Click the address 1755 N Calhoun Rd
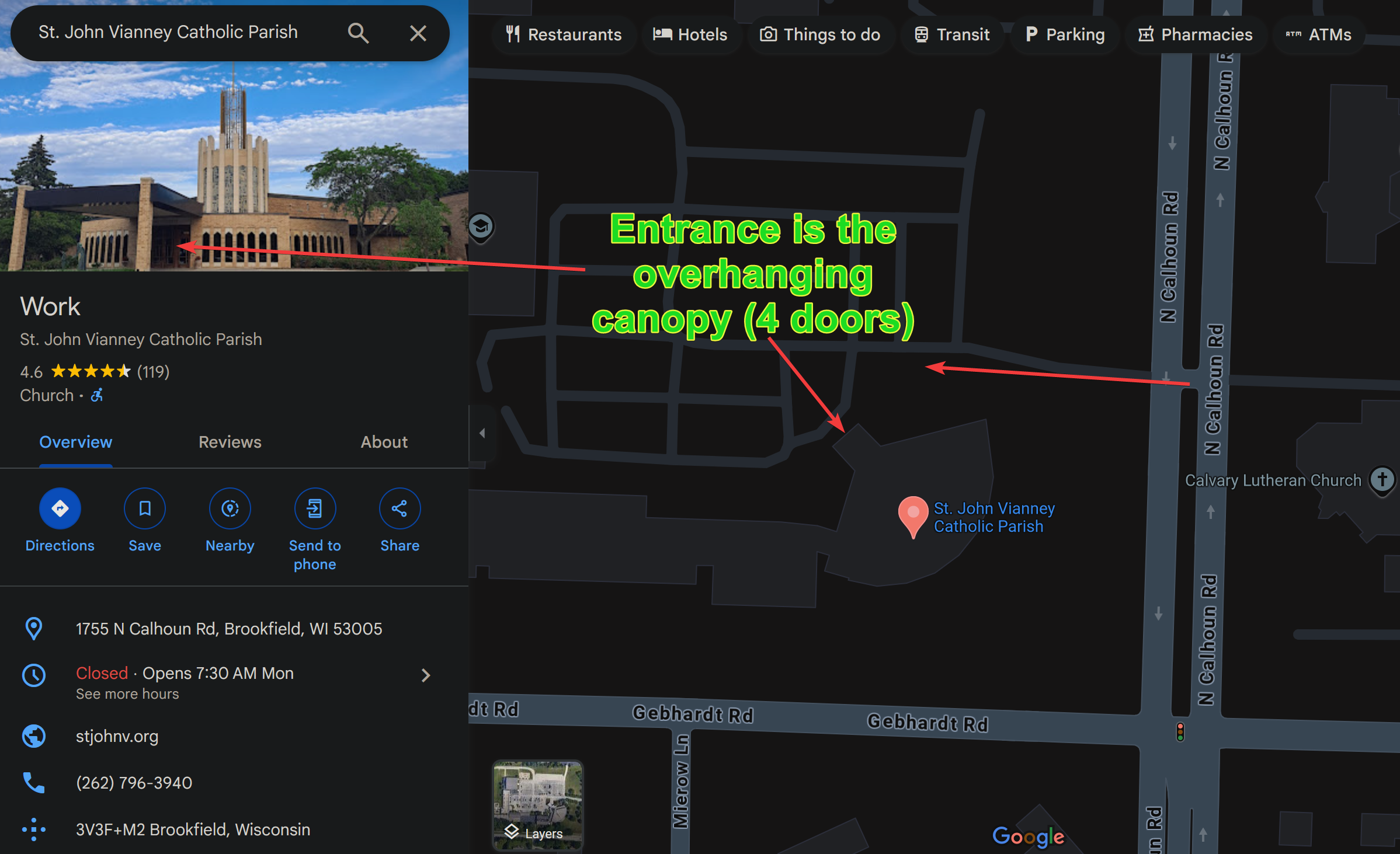Screen dimensions: 1400x854 (x=229, y=629)
